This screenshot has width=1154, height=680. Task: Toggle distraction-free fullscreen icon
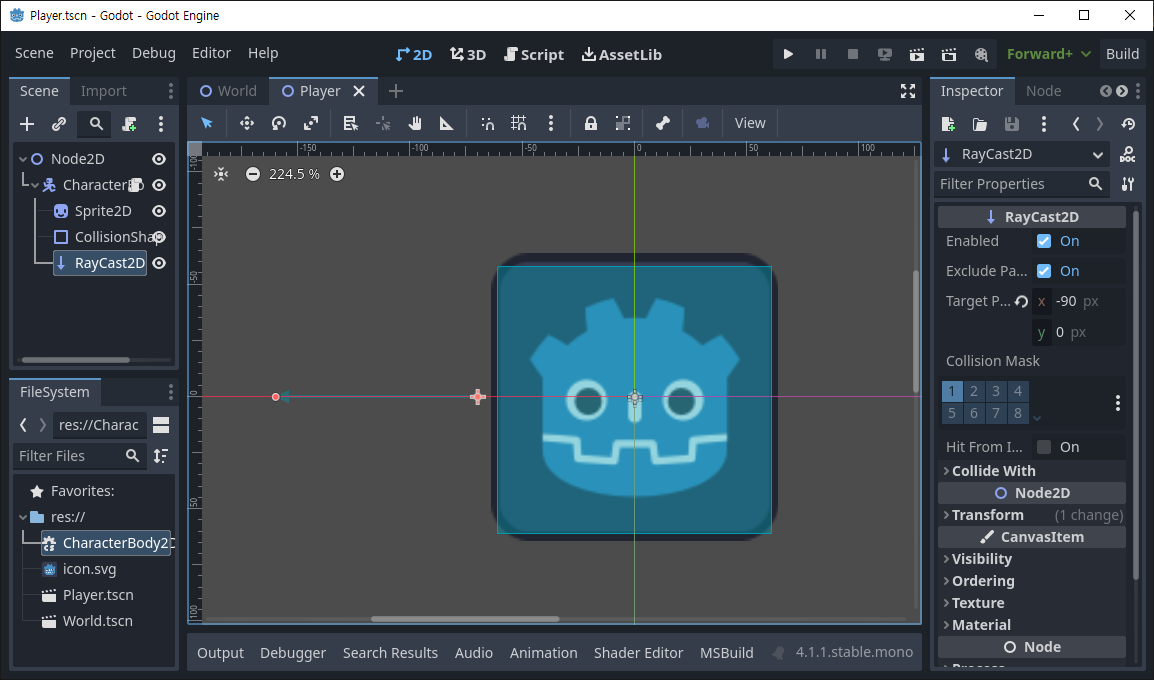(908, 91)
